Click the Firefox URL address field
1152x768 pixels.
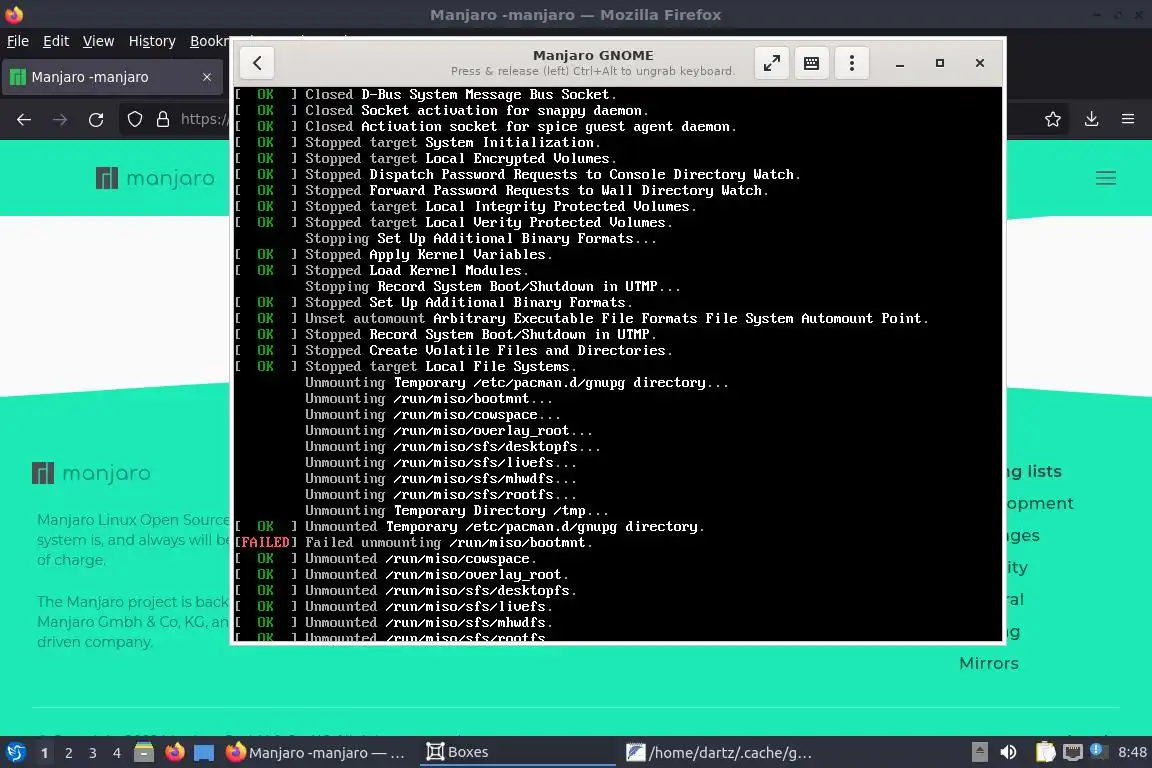click(x=204, y=119)
